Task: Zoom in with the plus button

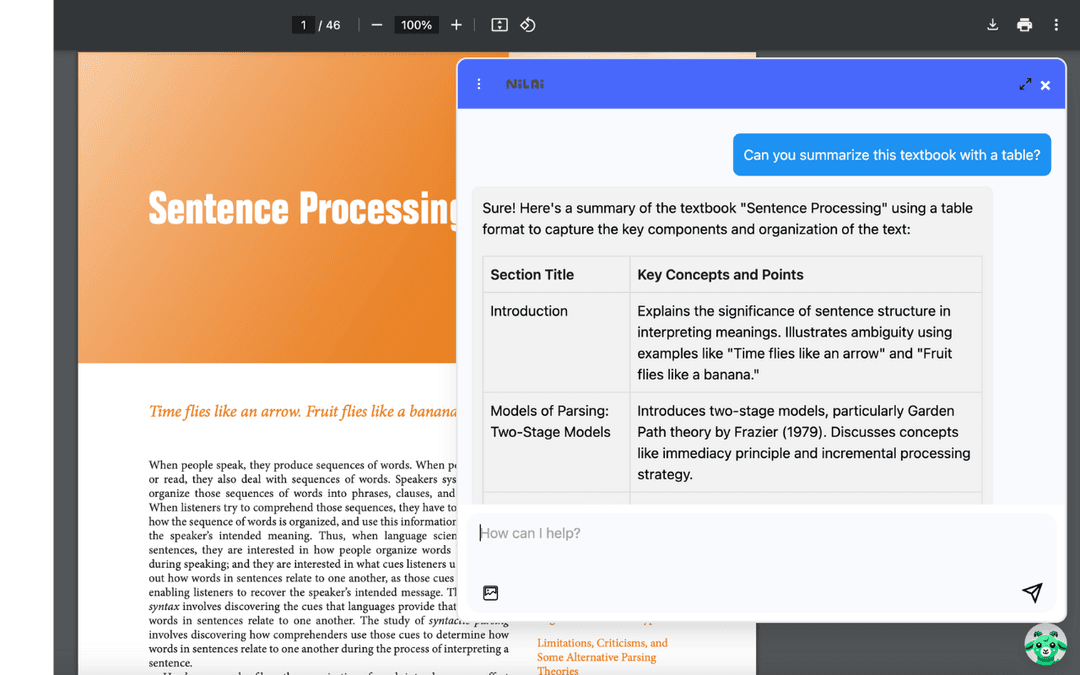Action: (456, 25)
